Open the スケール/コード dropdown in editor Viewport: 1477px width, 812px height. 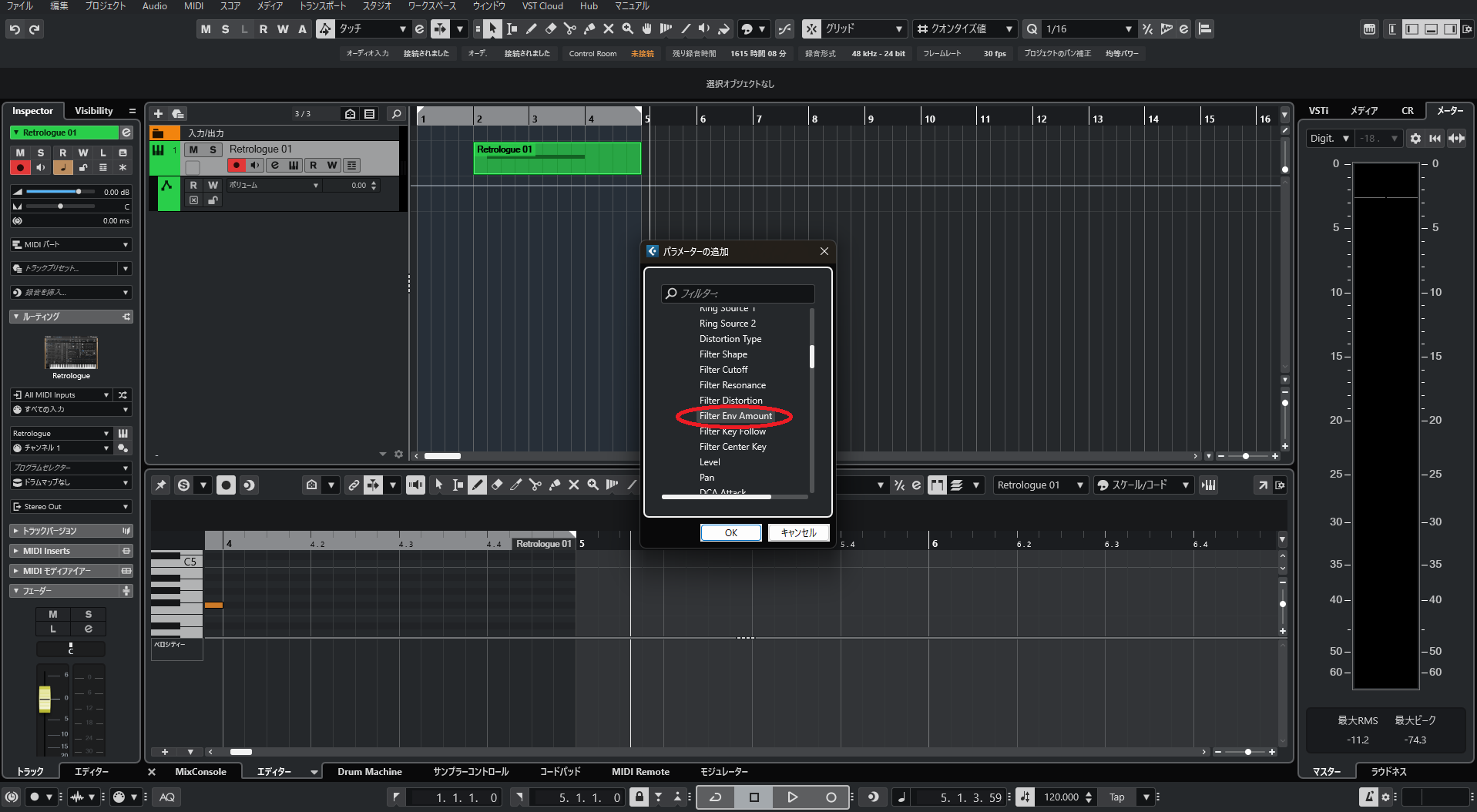pyautogui.click(x=1144, y=485)
